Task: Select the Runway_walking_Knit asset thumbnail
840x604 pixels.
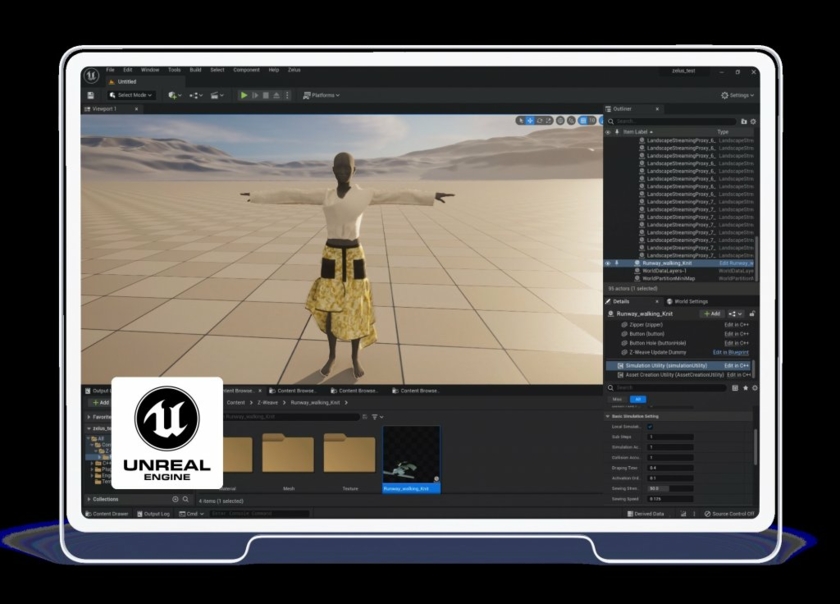Action: click(x=411, y=458)
